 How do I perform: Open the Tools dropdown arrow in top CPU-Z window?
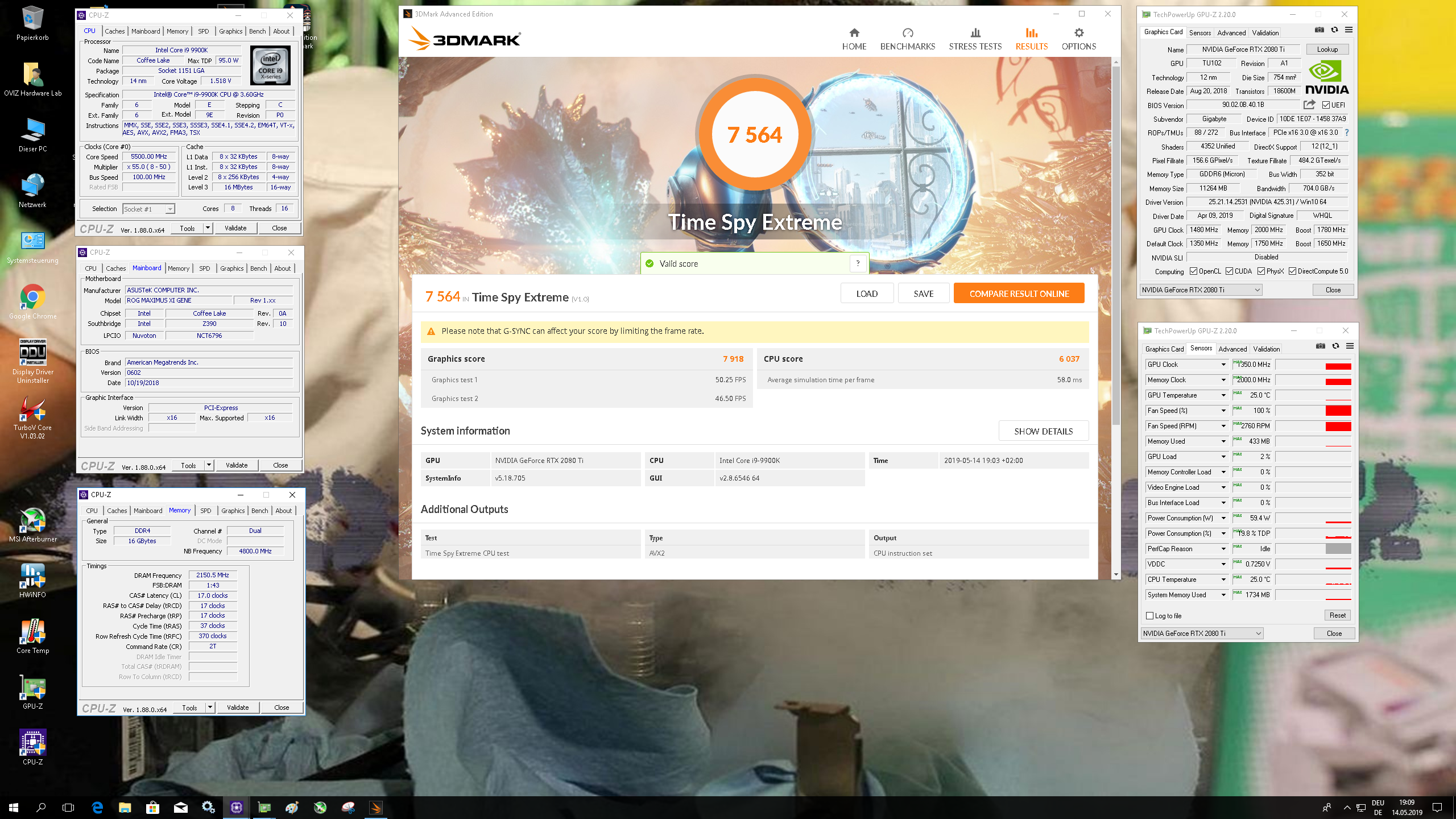point(208,228)
